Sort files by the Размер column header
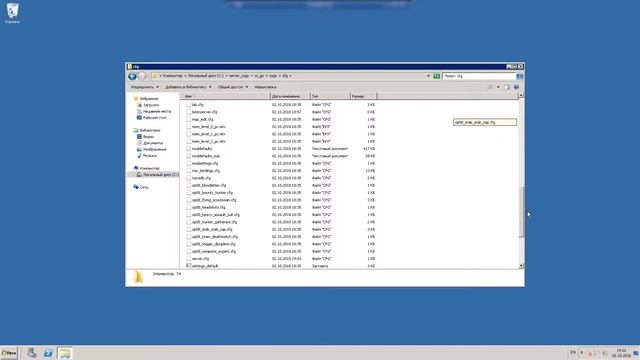 coord(363,96)
